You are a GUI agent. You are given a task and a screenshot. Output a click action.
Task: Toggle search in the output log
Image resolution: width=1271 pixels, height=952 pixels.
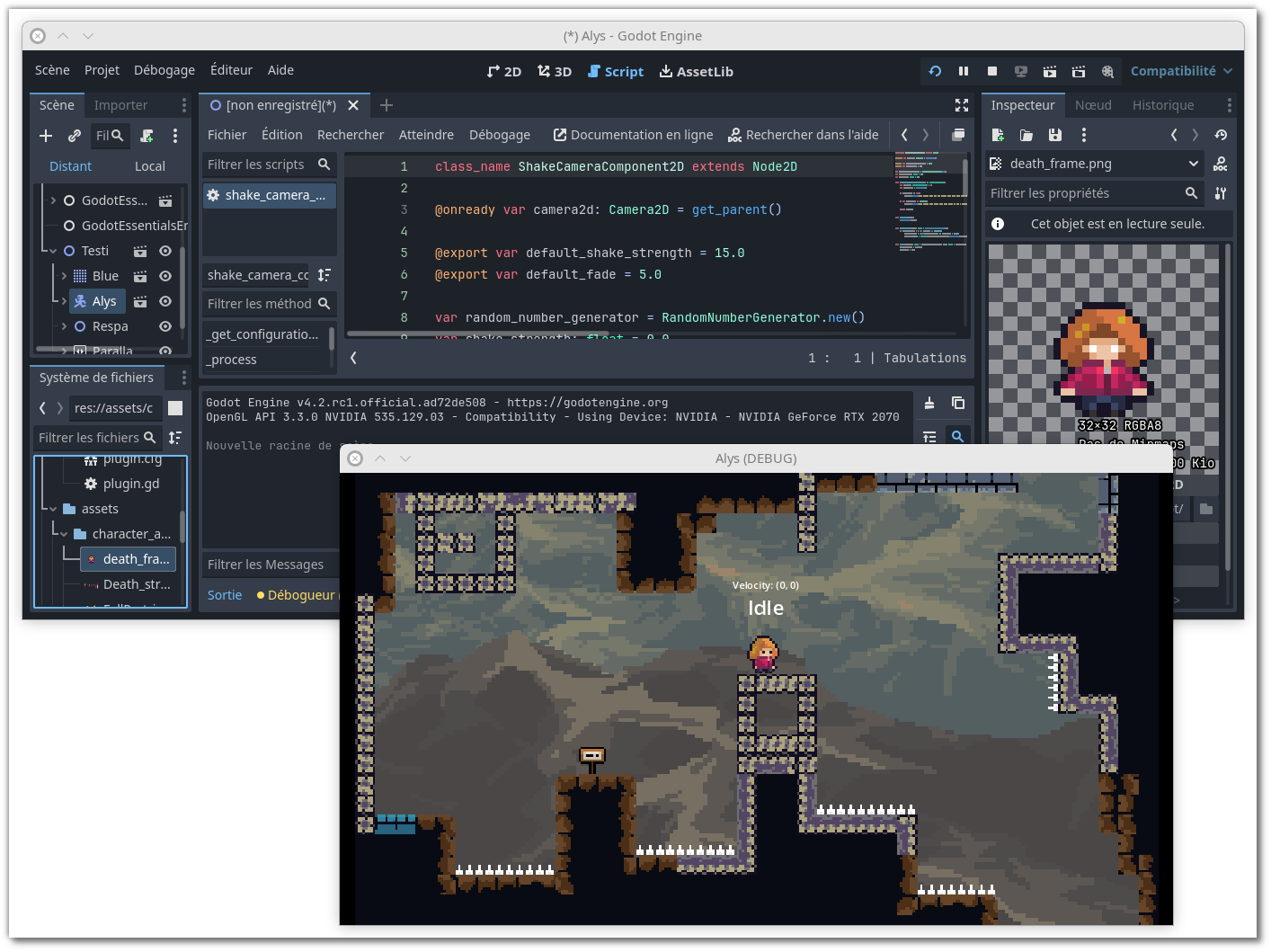click(x=958, y=436)
